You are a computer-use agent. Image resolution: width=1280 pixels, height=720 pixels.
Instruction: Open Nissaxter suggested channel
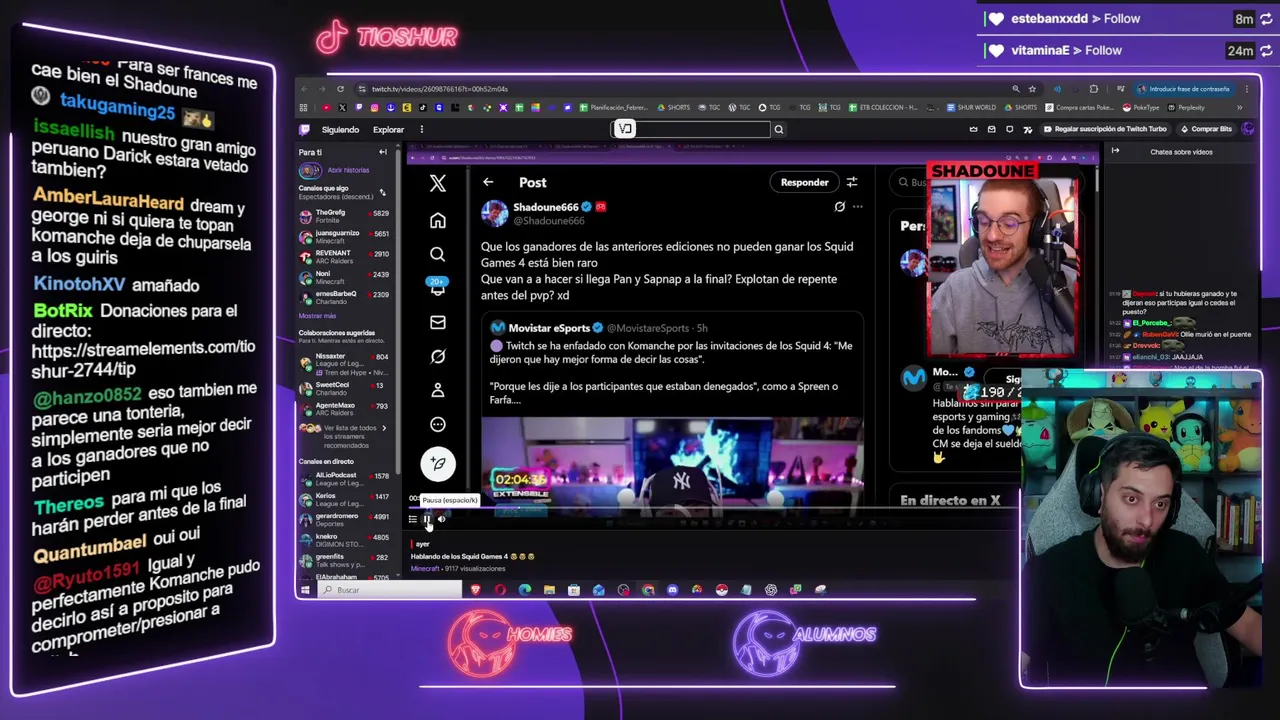point(345,363)
